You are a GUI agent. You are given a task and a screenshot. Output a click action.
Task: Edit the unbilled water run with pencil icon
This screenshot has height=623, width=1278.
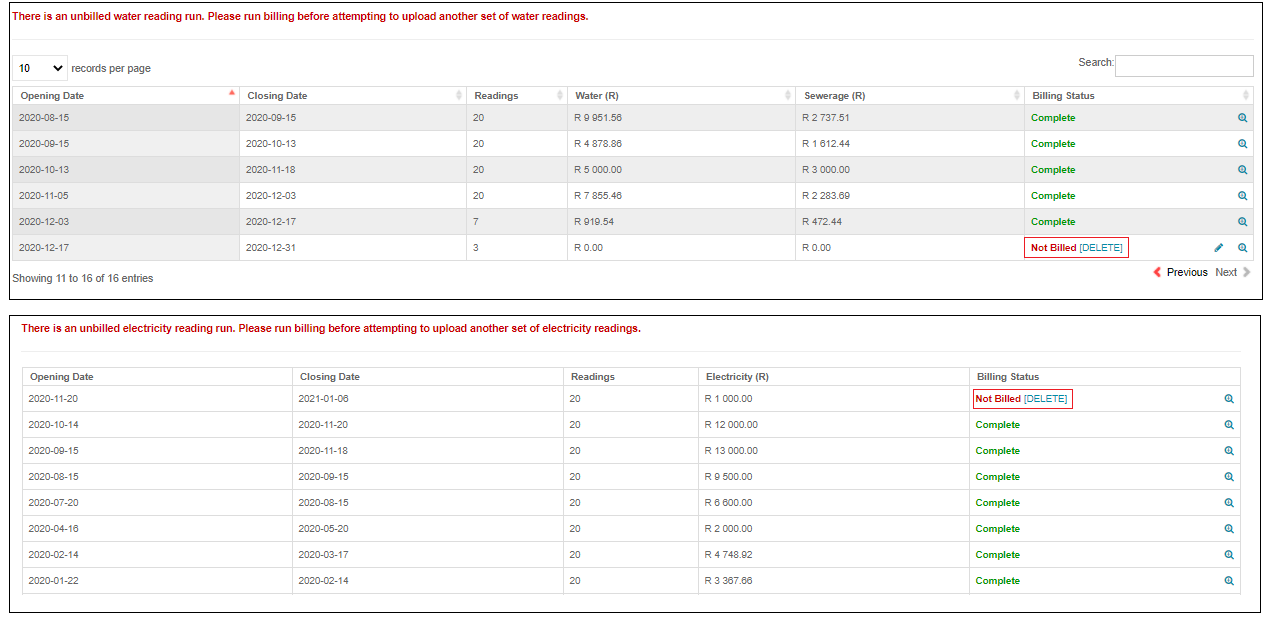(x=1218, y=248)
